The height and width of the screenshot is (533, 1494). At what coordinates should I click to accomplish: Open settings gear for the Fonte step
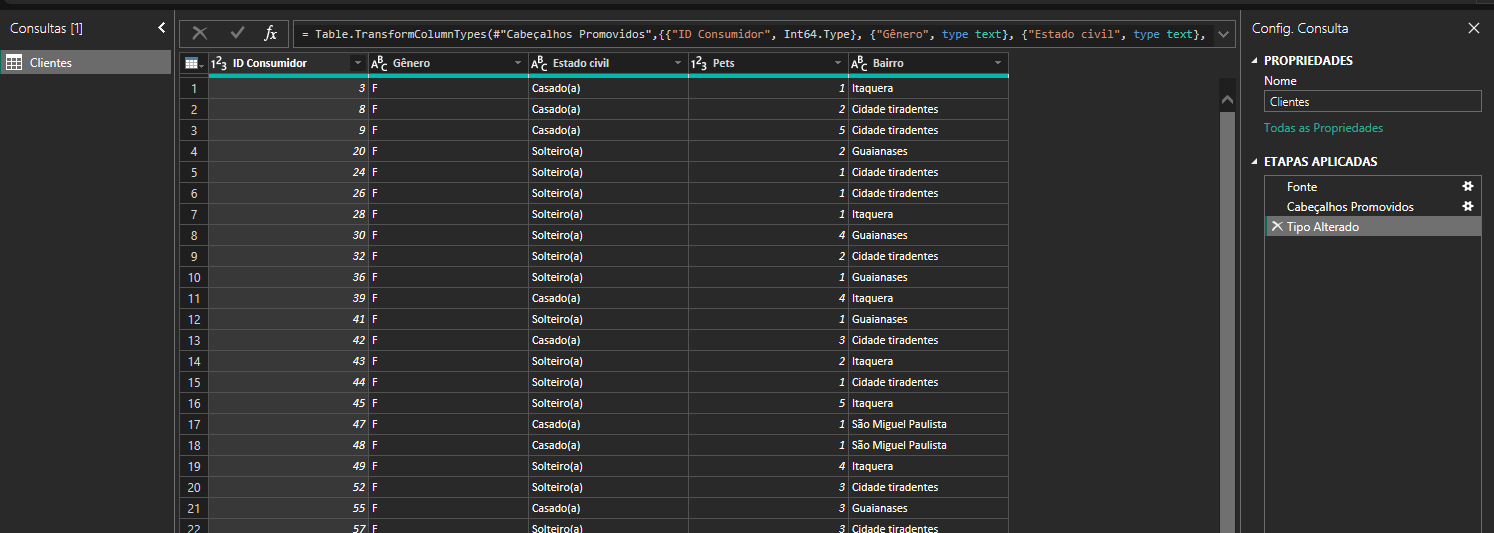click(1468, 187)
